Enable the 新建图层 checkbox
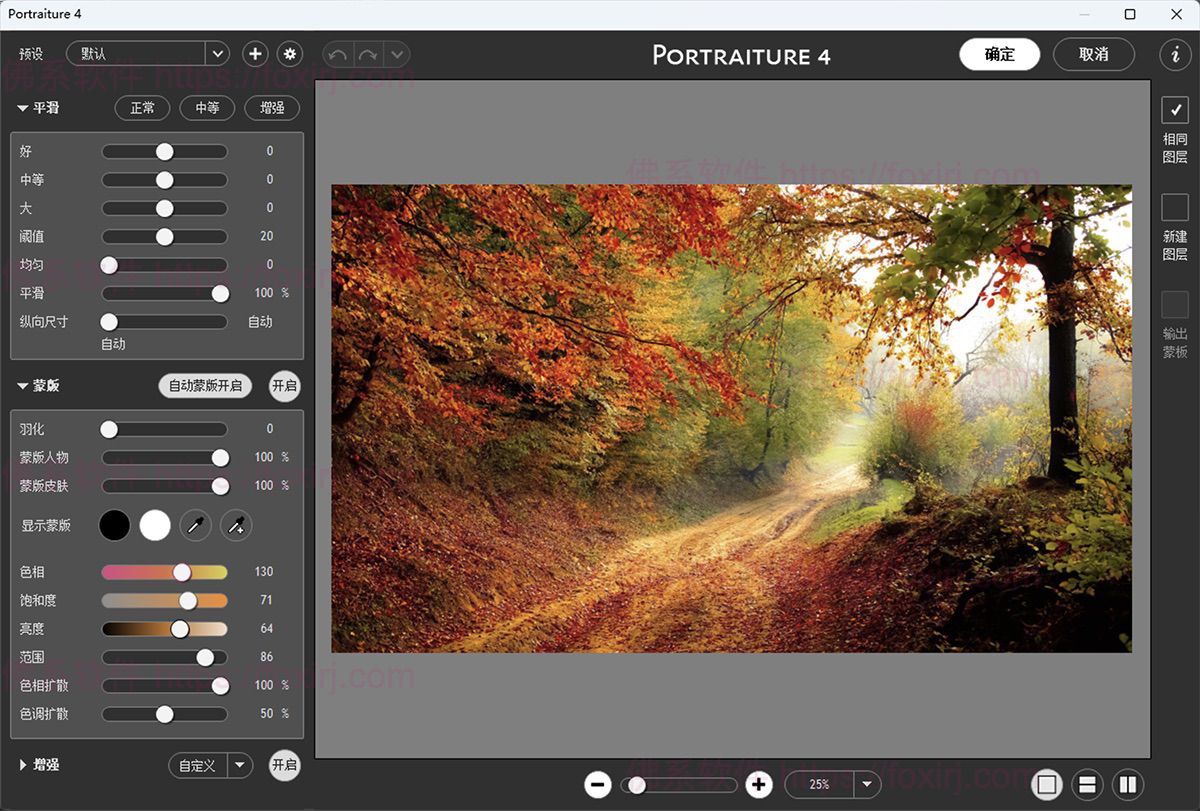Viewport: 1200px width, 811px height. click(x=1174, y=207)
